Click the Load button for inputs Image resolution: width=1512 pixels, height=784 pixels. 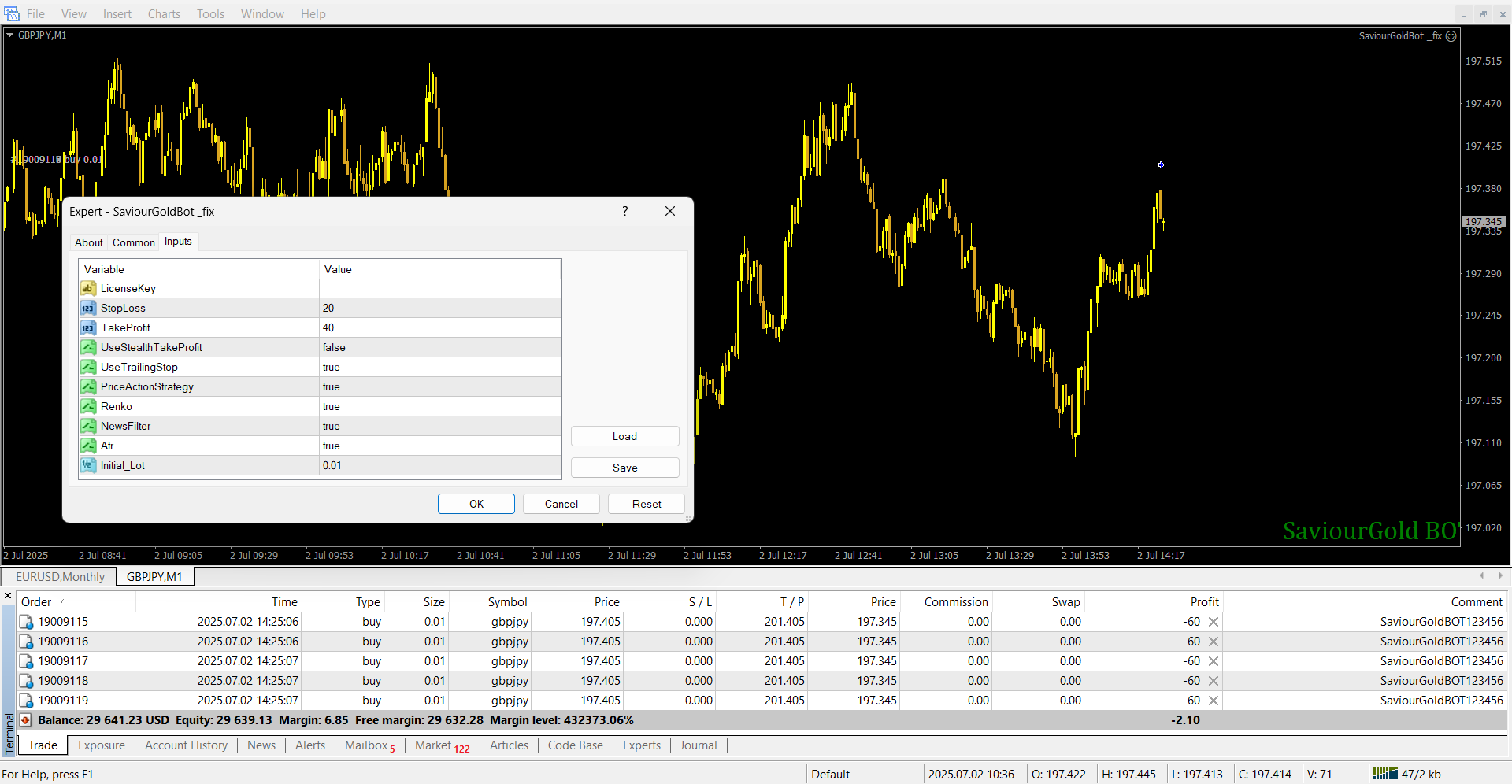click(624, 436)
